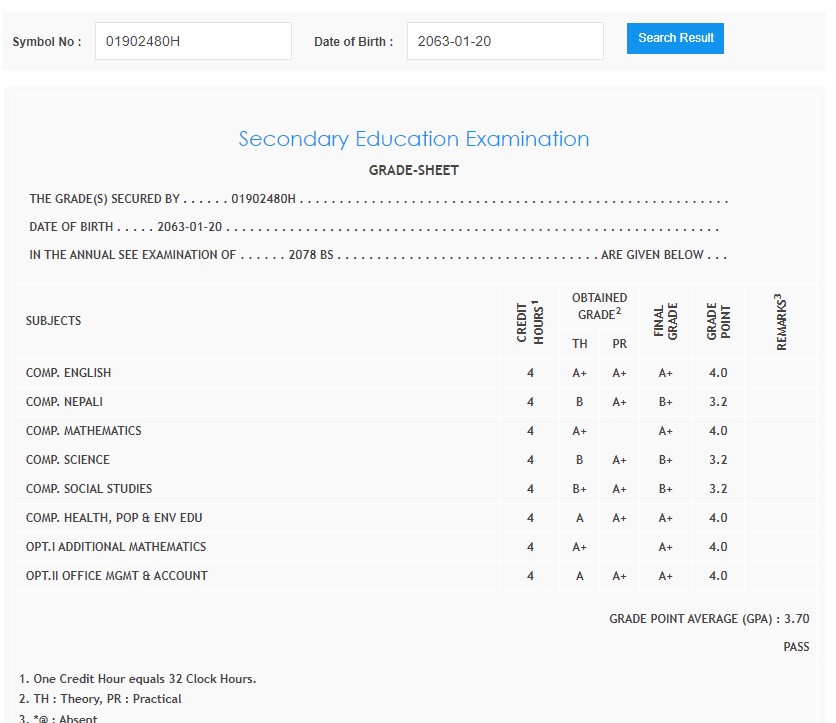
Task: Click COMP. HEALTH, POP & ENV EDU subject
Action: pyautogui.click(x=114, y=518)
